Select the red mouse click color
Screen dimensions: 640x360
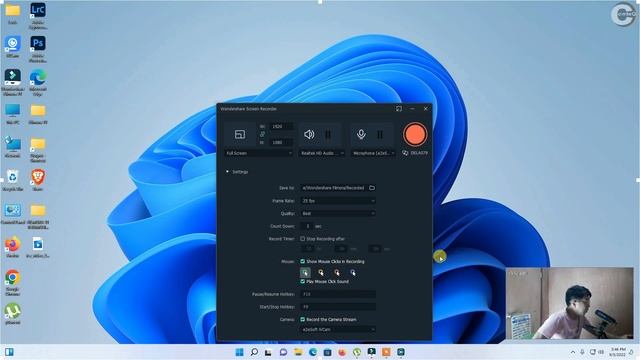[x=337, y=272]
